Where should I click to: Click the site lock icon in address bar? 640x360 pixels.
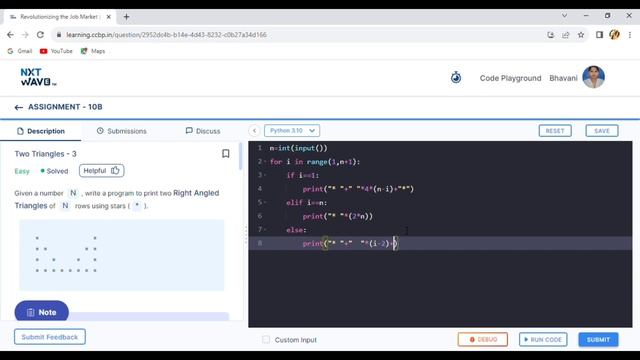tap(59, 35)
